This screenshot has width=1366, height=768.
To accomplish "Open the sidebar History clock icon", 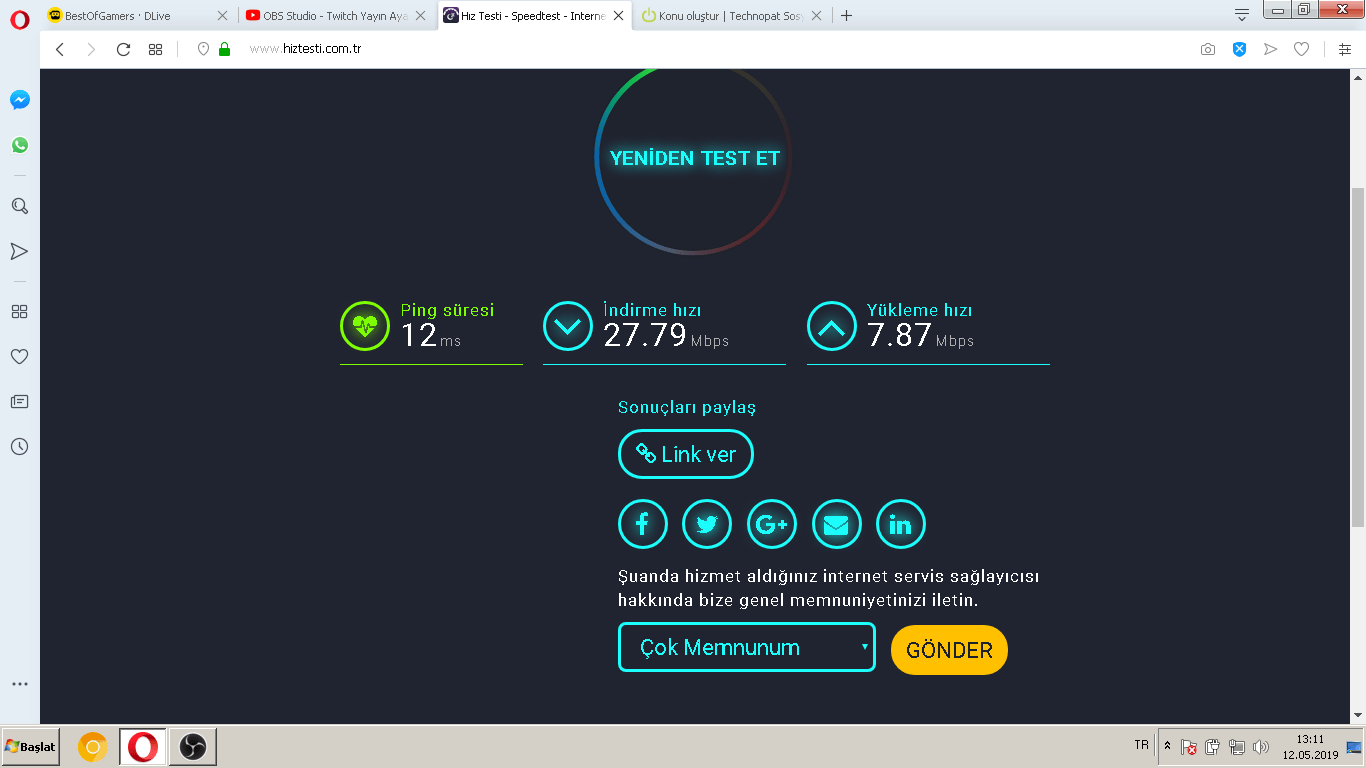I will coord(19,447).
